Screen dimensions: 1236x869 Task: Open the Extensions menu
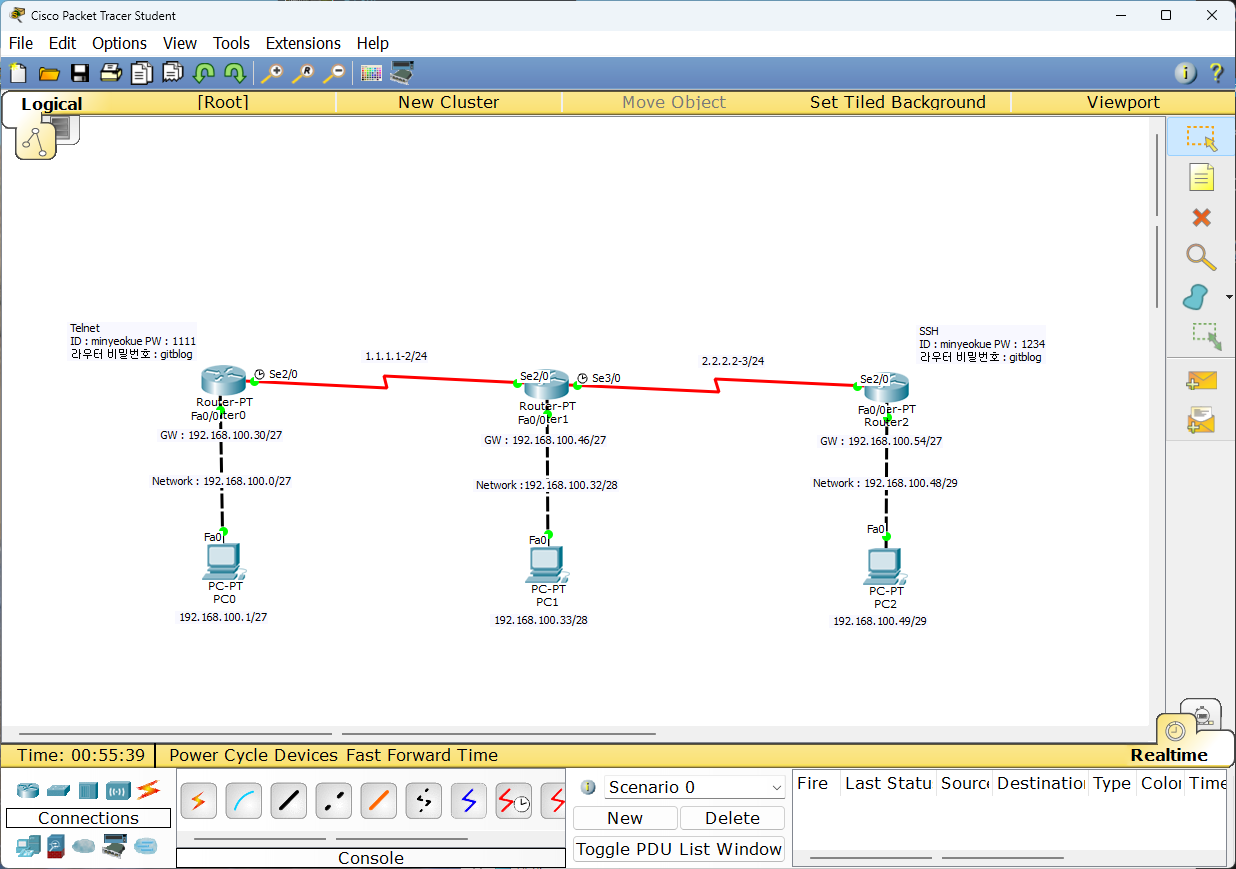[x=303, y=43]
